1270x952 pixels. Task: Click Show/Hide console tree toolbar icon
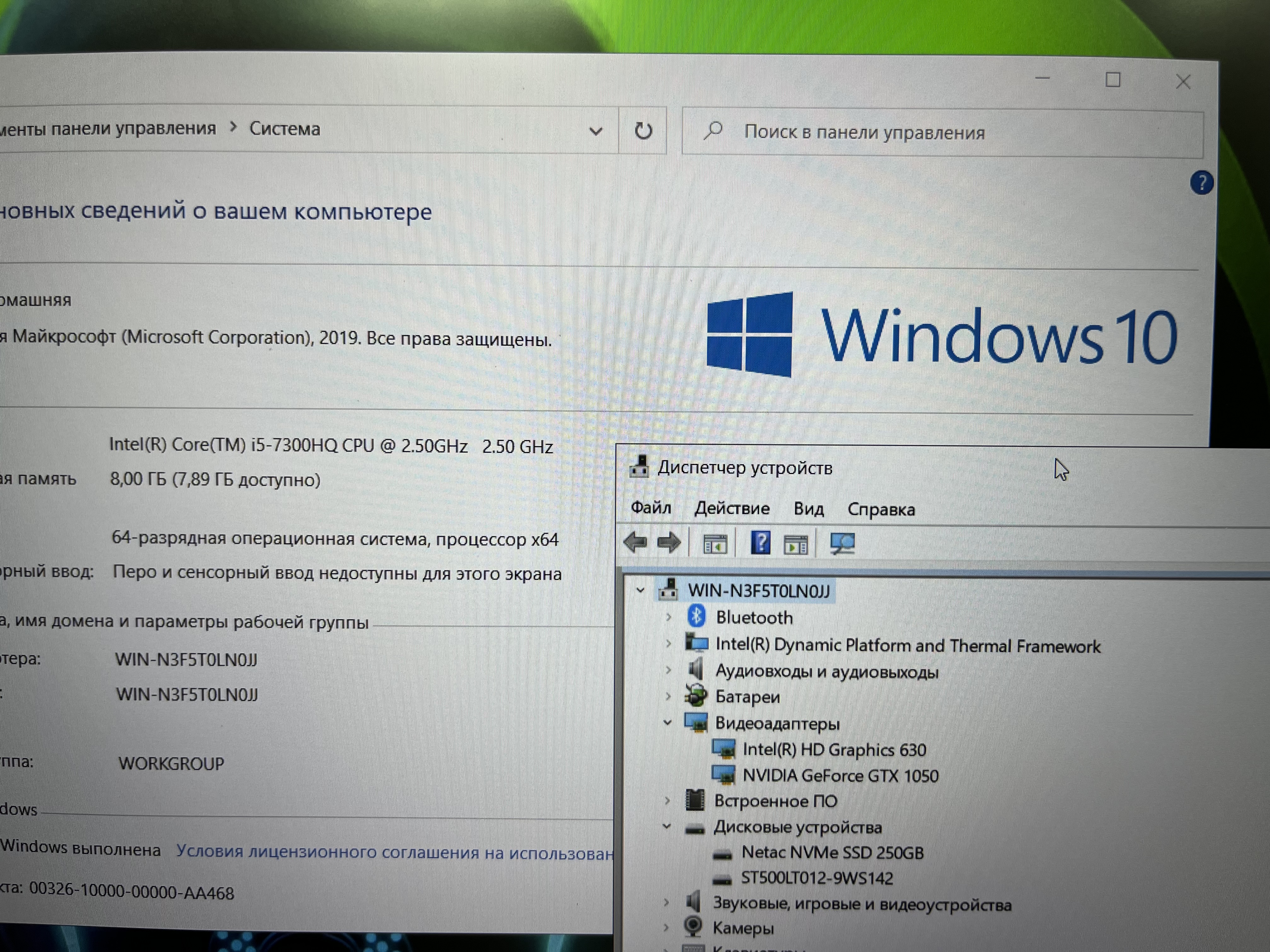pos(715,543)
